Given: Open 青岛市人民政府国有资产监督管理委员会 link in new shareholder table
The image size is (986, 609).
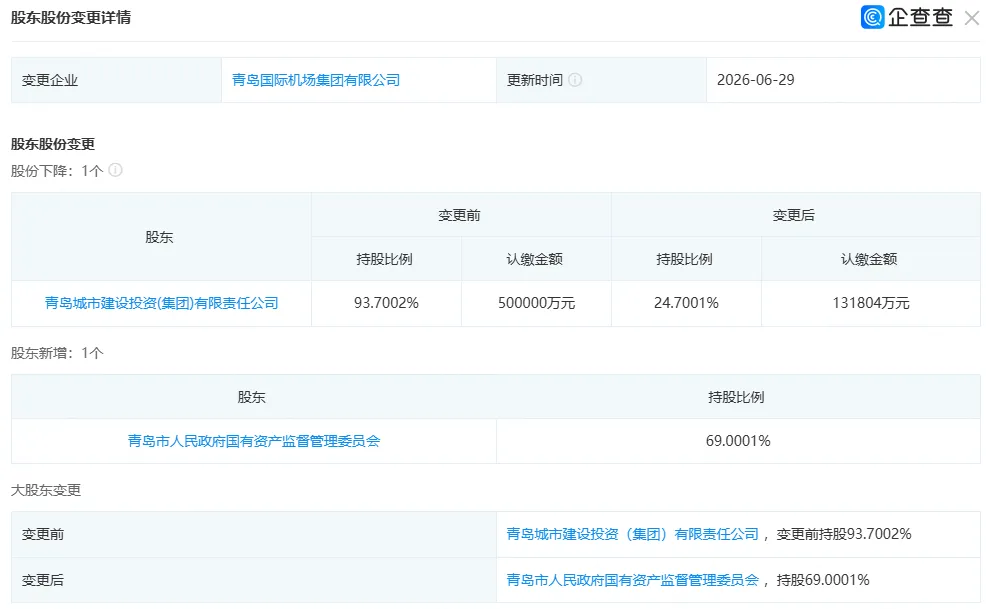Looking at the screenshot, I should tap(253, 441).
